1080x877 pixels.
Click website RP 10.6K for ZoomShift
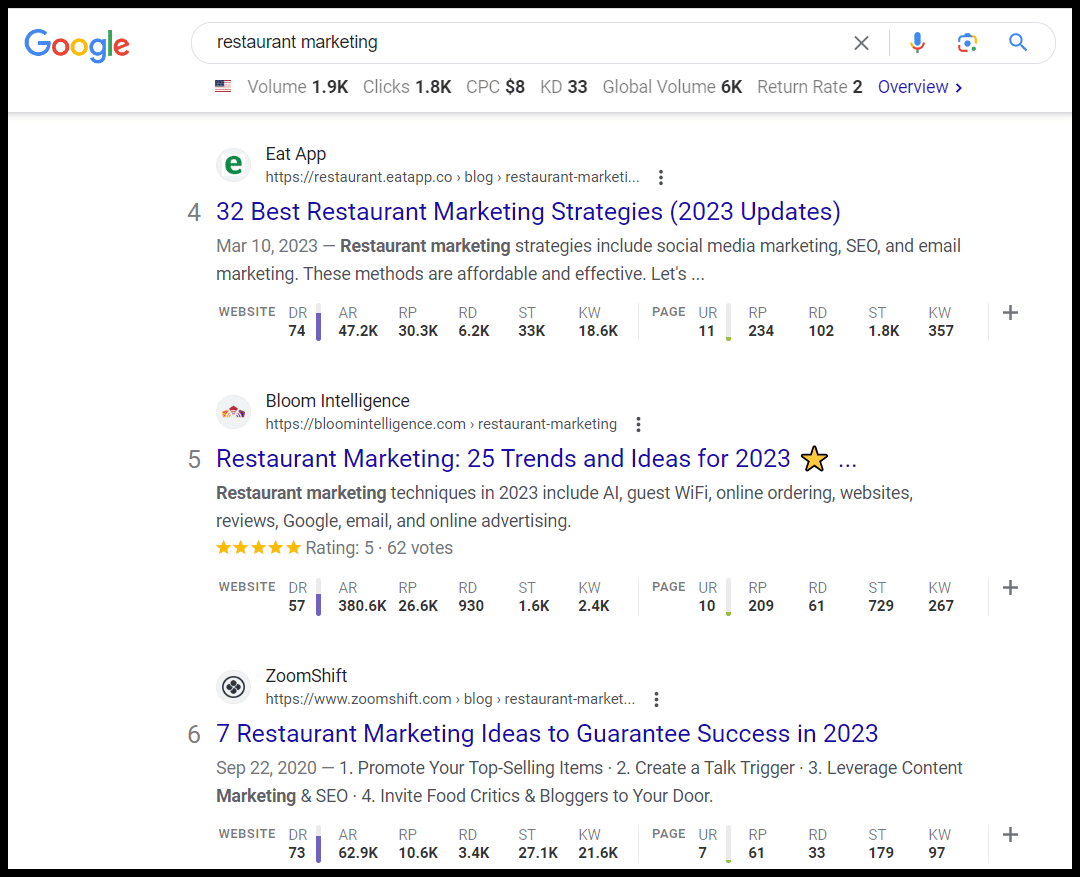[x=418, y=844]
